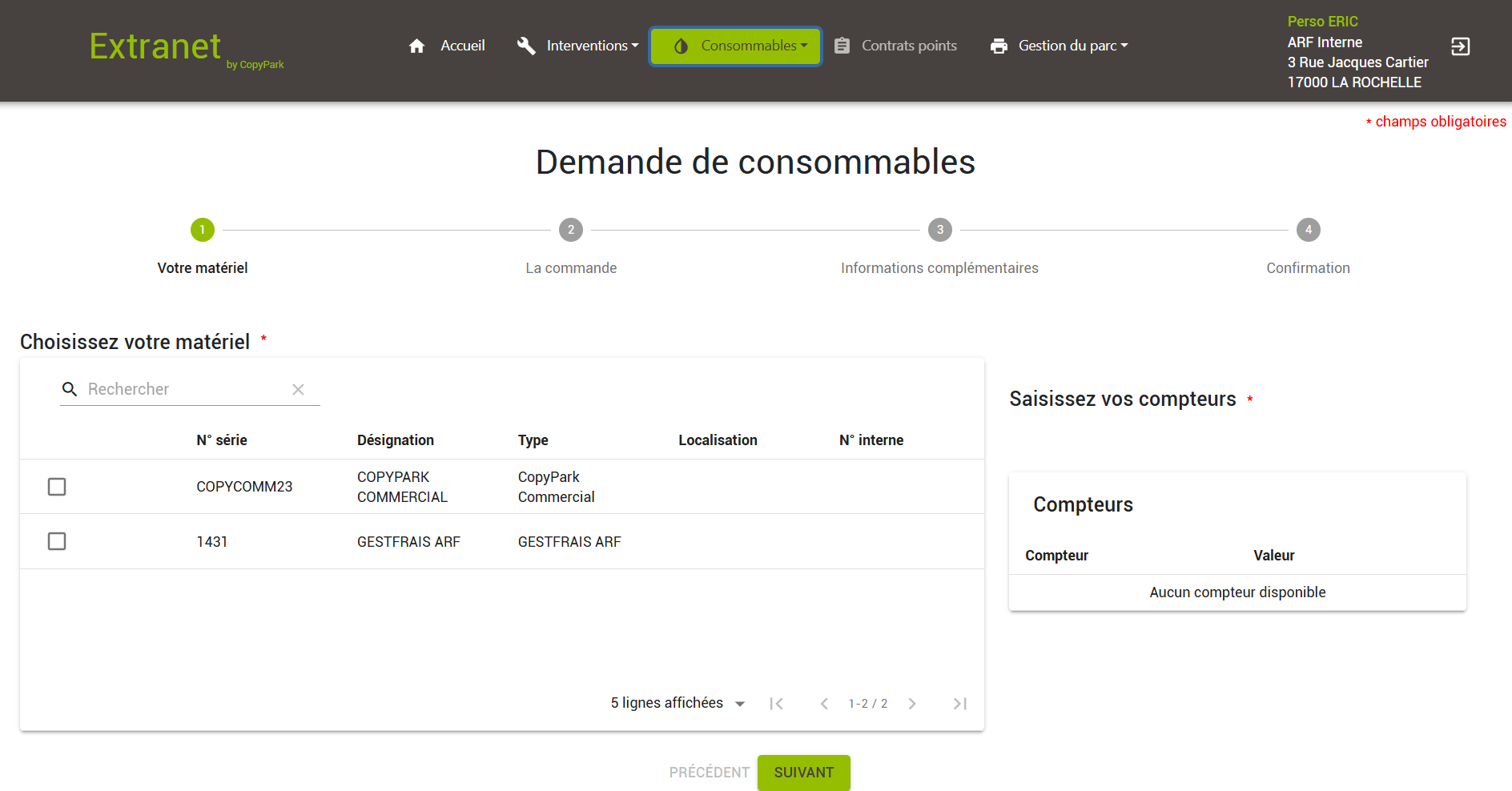Select the COPYCOMM23 device checkbox
This screenshot has width=1512, height=791.
57,487
